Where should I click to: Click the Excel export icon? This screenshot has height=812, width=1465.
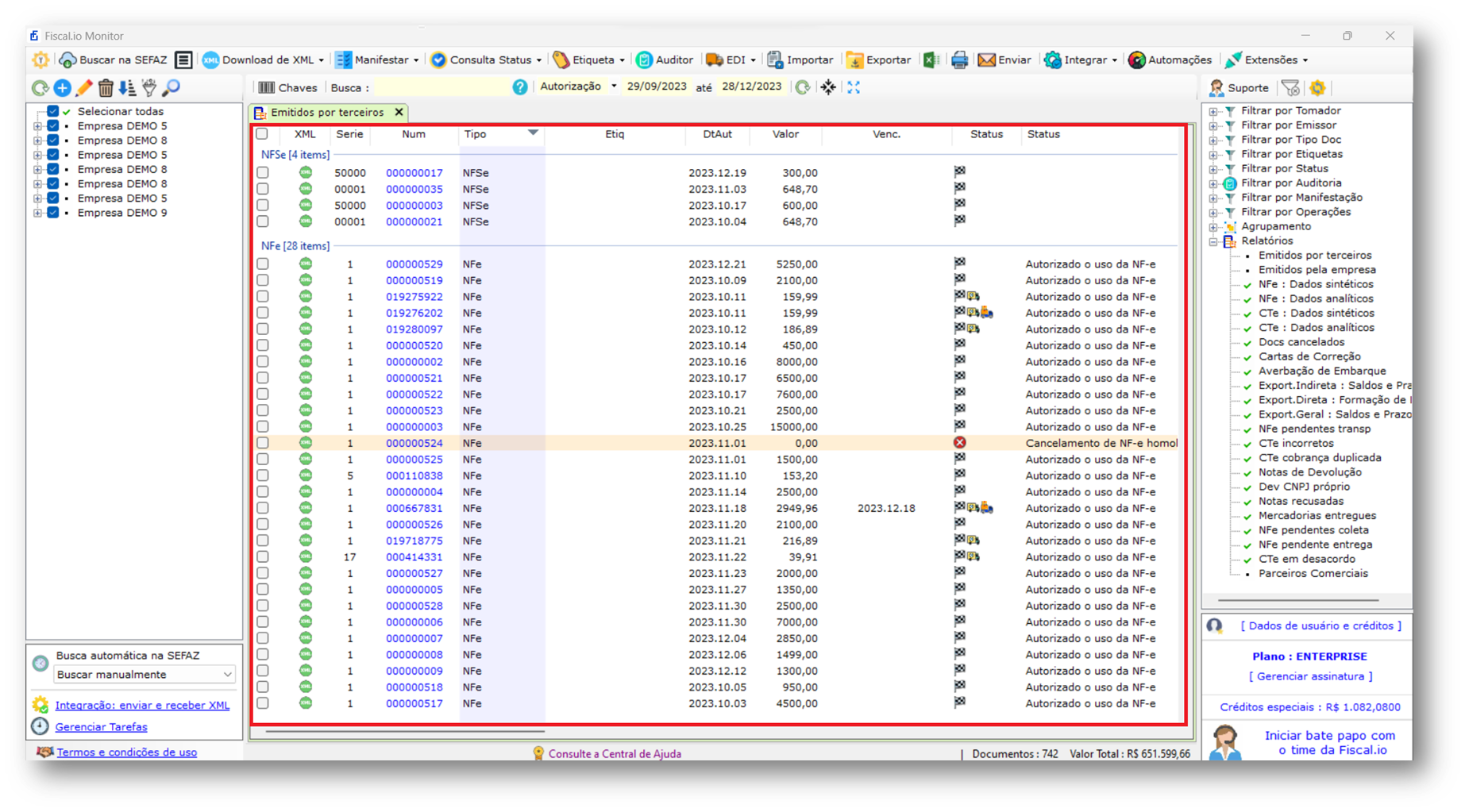coord(931,60)
